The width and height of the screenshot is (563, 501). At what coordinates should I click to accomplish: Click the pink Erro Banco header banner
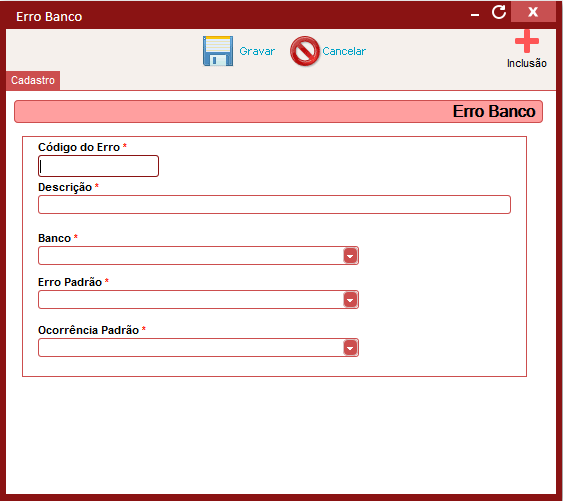point(278,112)
